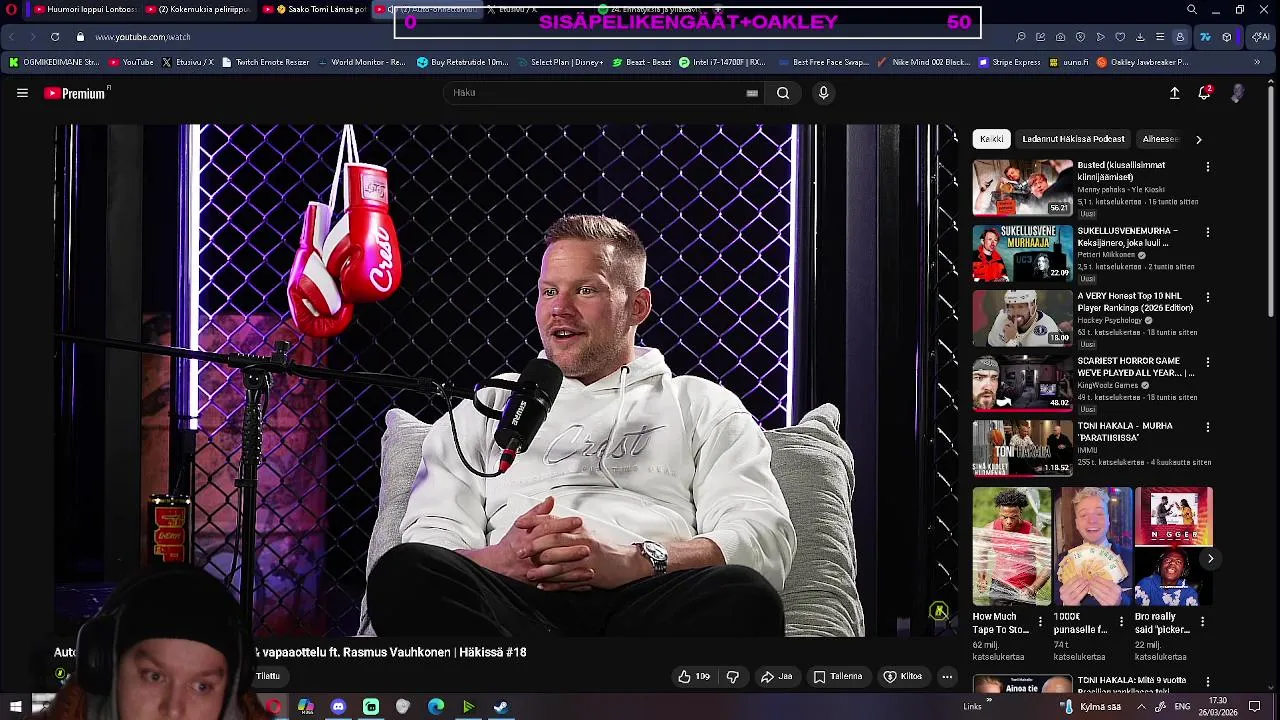Open menu for NHL Player Rankings video
Image resolution: width=1280 pixels, height=720 pixels.
click(x=1208, y=297)
